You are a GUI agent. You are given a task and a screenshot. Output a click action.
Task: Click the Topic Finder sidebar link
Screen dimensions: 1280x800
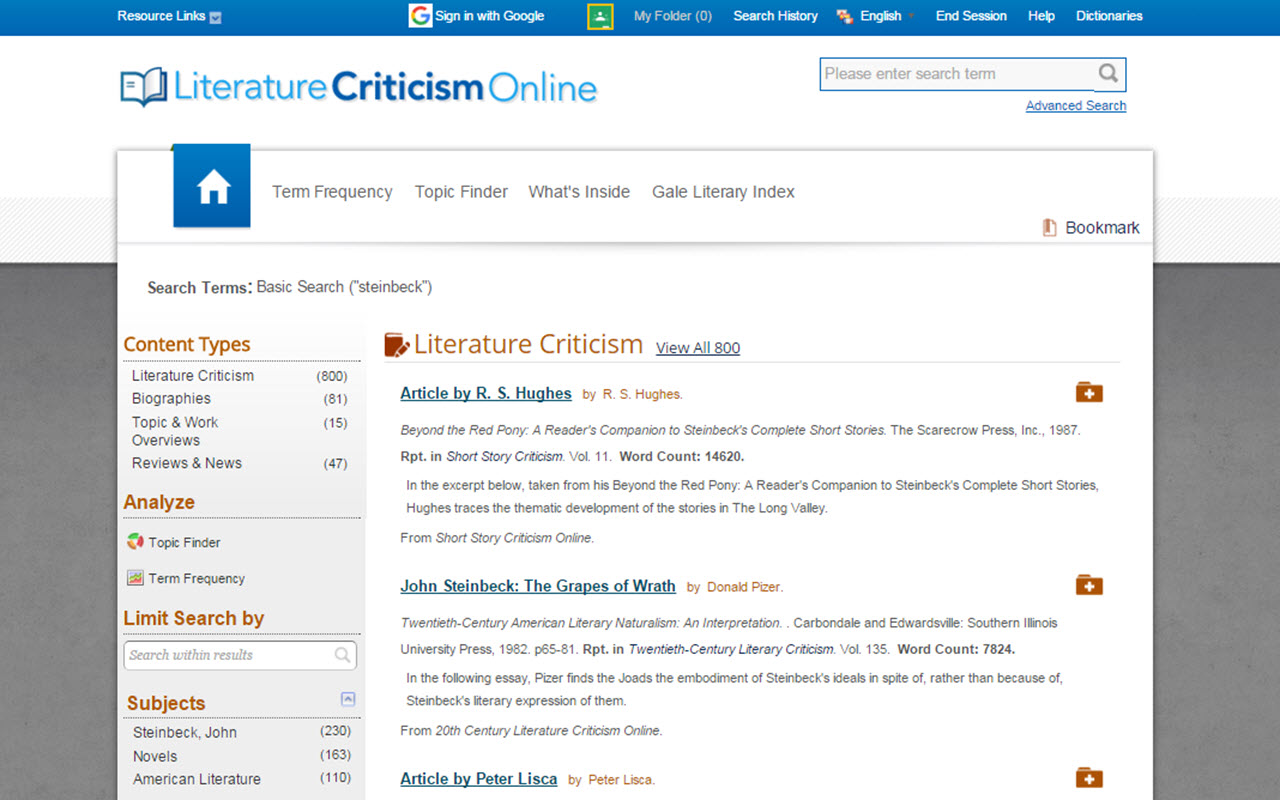184,543
